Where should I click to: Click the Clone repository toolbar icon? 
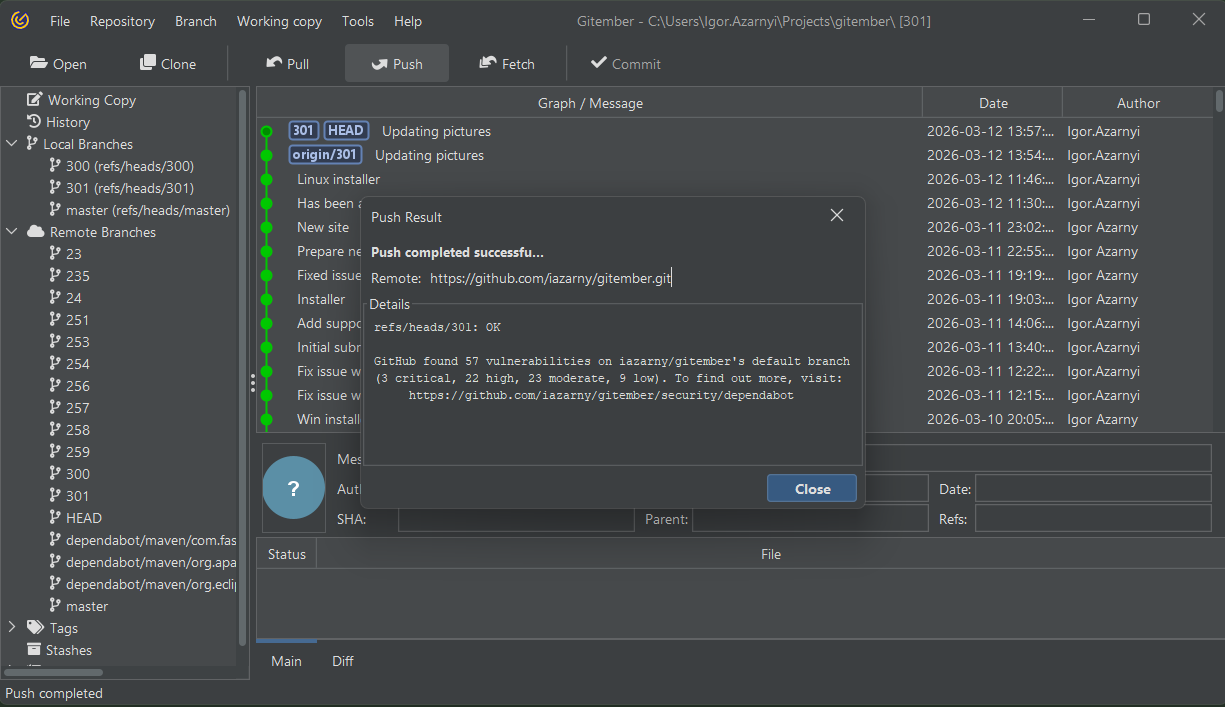[148, 63]
